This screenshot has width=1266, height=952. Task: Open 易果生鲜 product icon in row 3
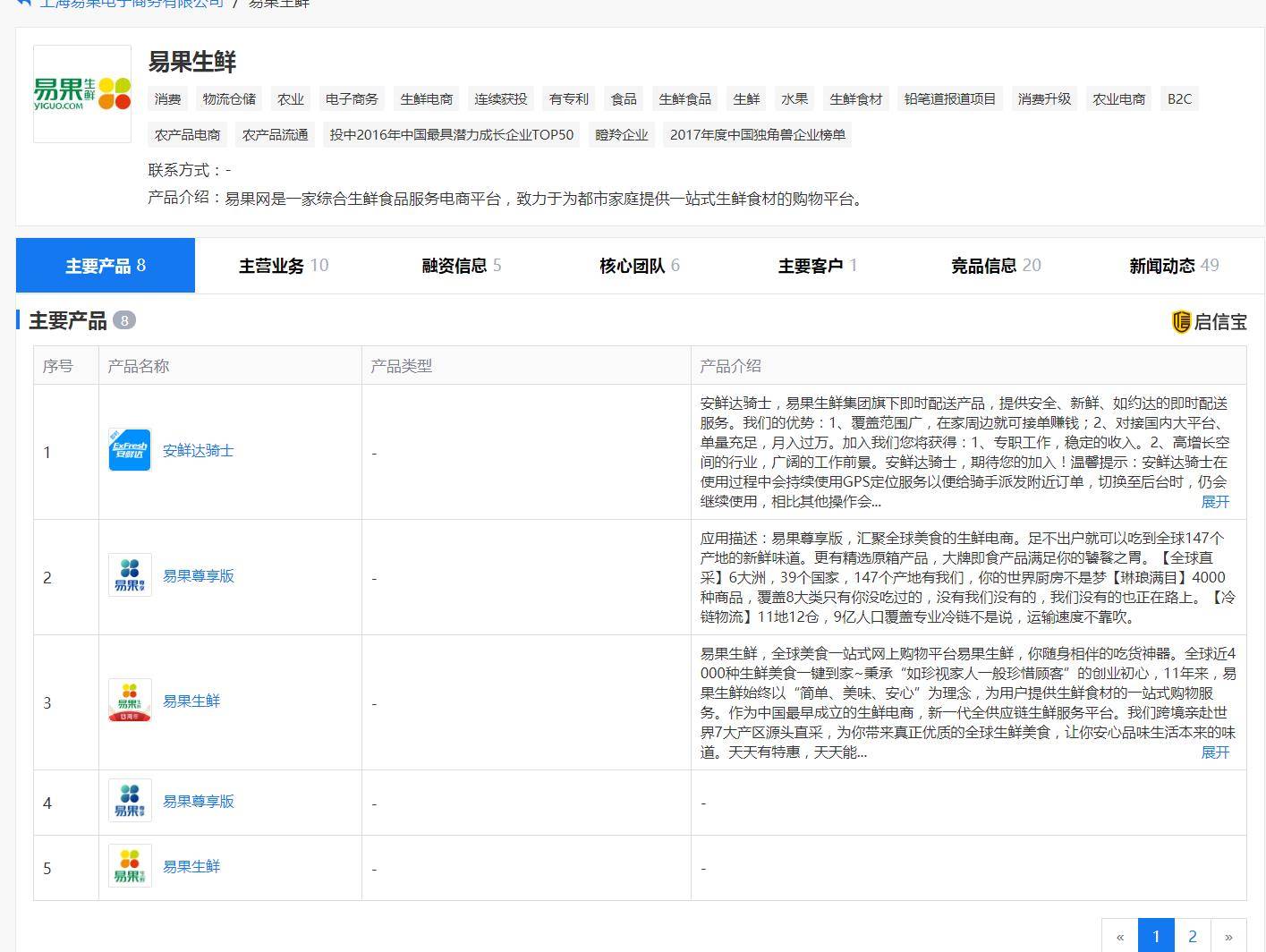coord(130,700)
